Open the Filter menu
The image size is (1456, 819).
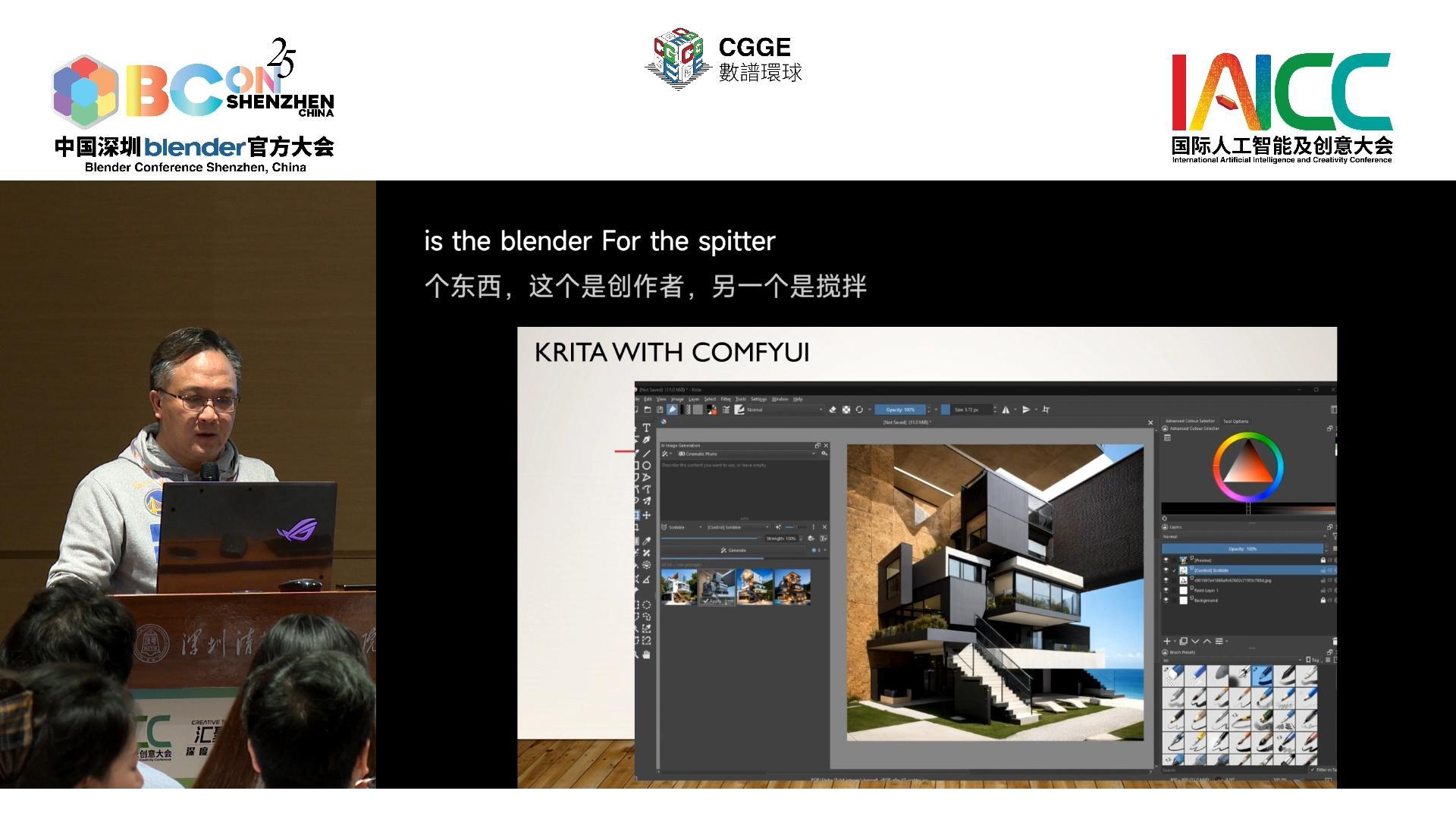(x=726, y=399)
